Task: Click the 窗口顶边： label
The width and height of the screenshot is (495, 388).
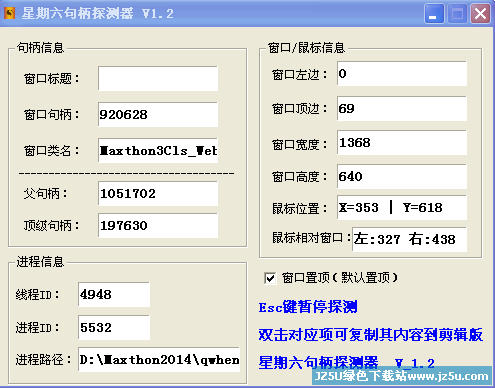Action: (x=300, y=109)
